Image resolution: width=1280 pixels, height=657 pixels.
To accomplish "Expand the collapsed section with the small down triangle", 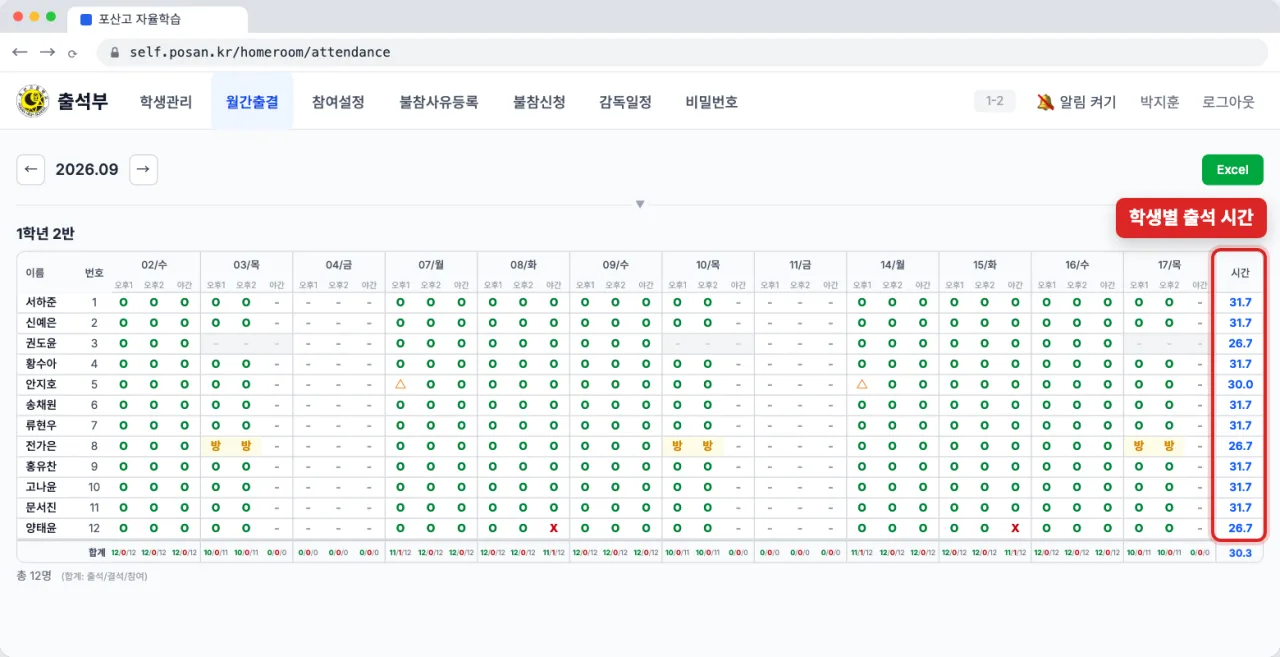I will click(x=640, y=204).
